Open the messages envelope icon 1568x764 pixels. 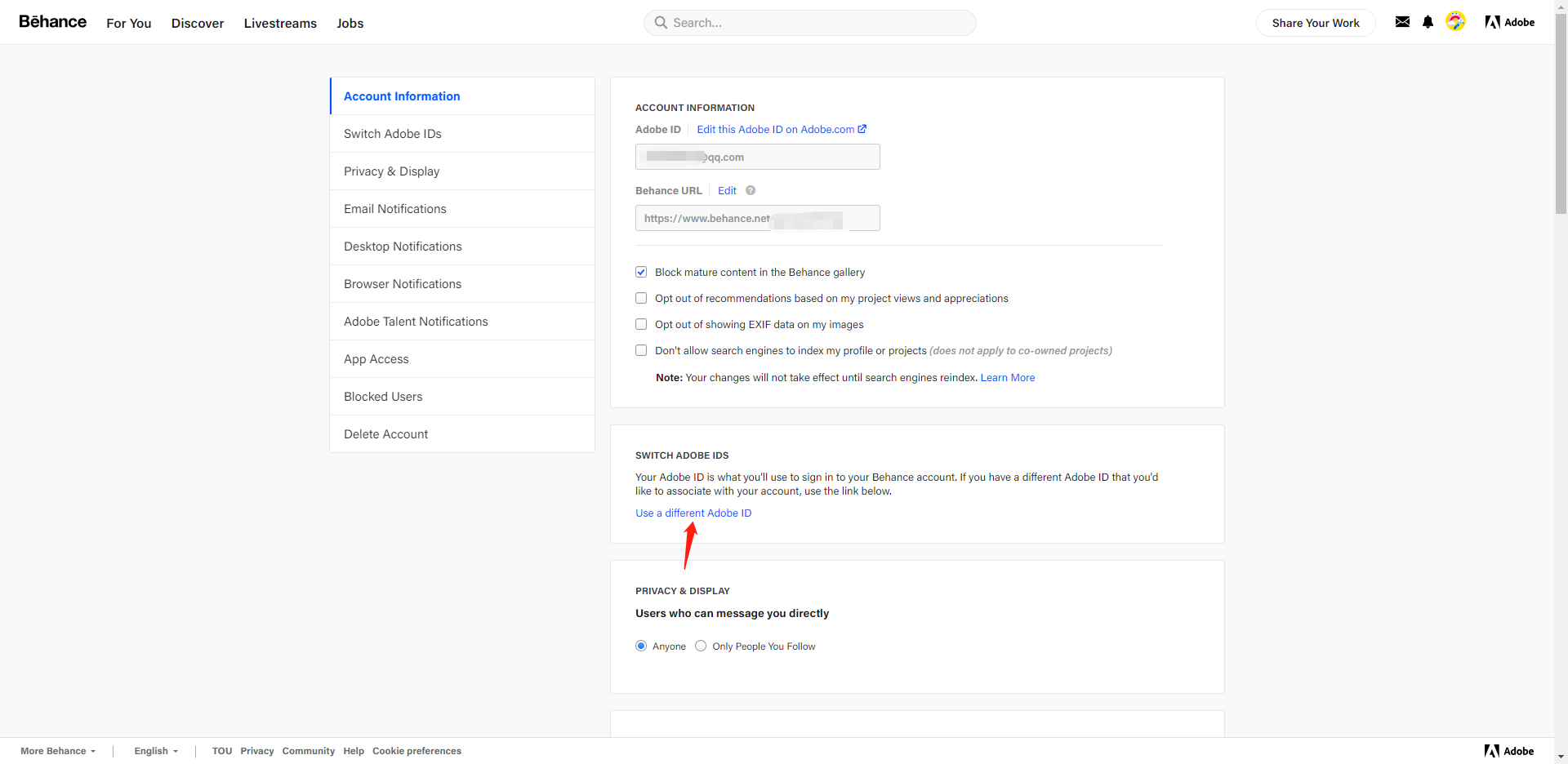tap(1402, 22)
